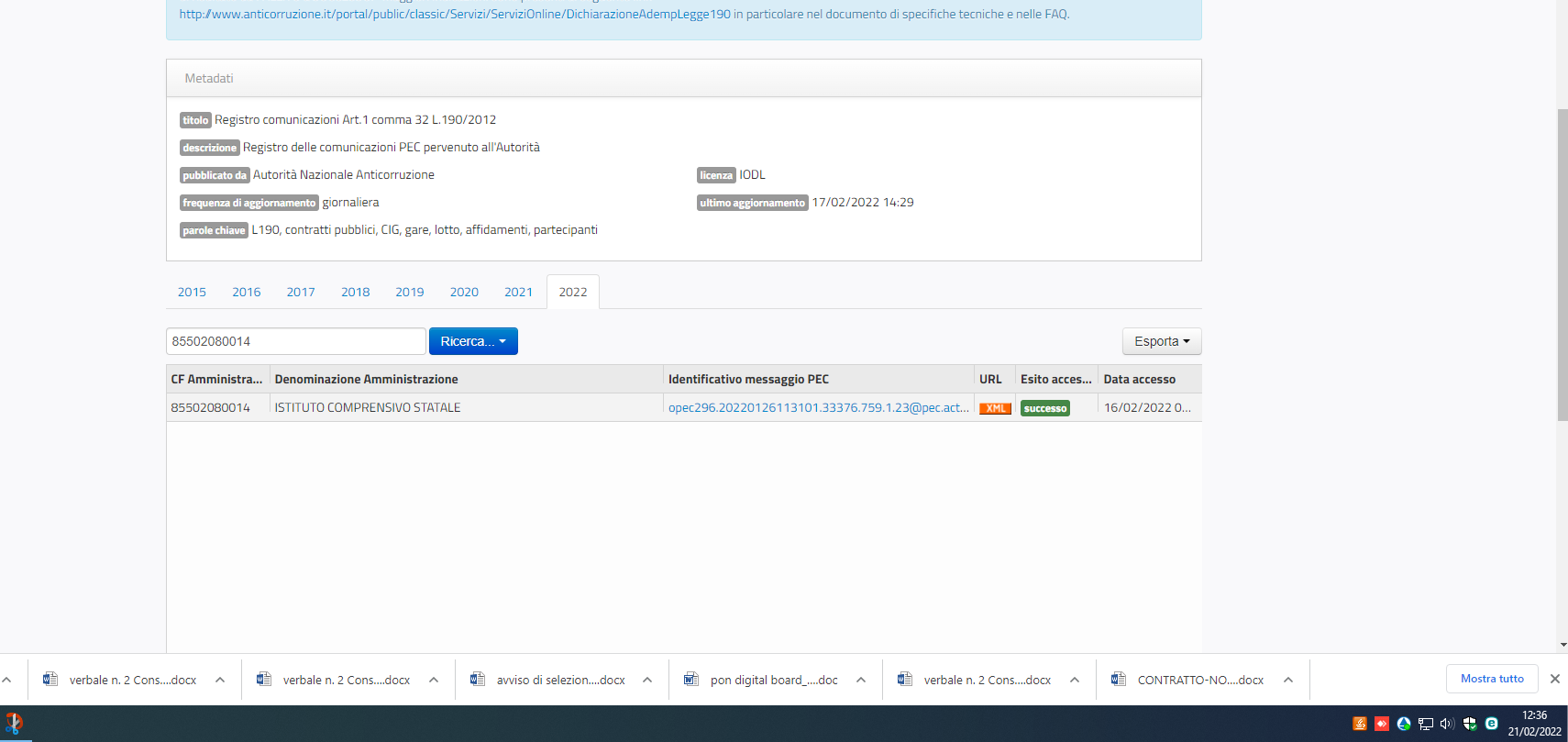Screen dimensions: 1568x742
Task: Switch to the 2021 year tab
Action: [518, 292]
